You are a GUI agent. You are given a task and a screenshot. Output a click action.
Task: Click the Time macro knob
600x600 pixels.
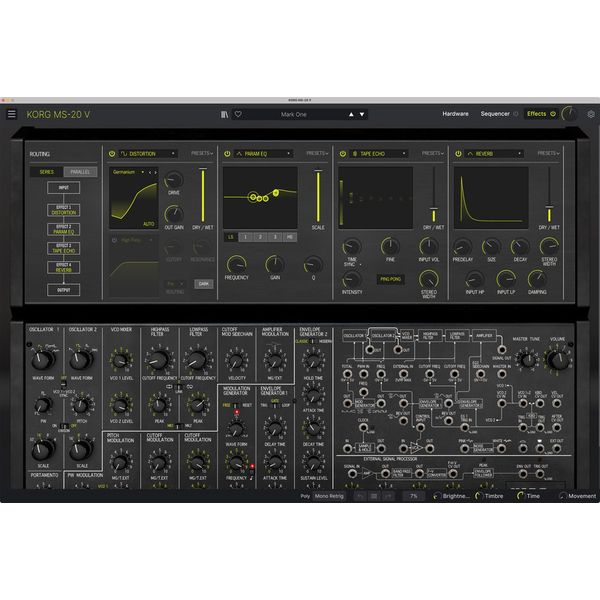coord(520,496)
